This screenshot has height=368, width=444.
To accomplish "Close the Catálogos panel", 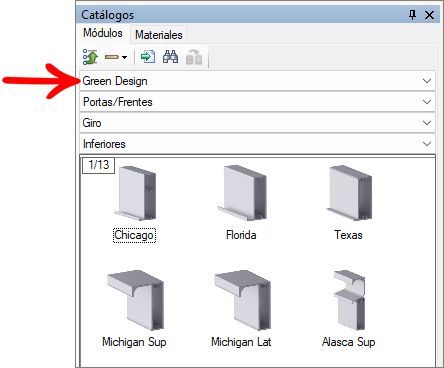I will click(429, 15).
